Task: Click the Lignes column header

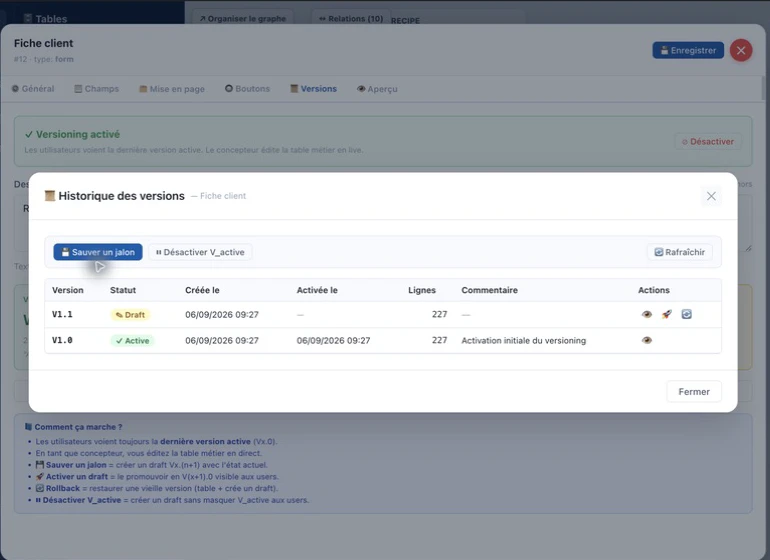Action: [x=422, y=290]
